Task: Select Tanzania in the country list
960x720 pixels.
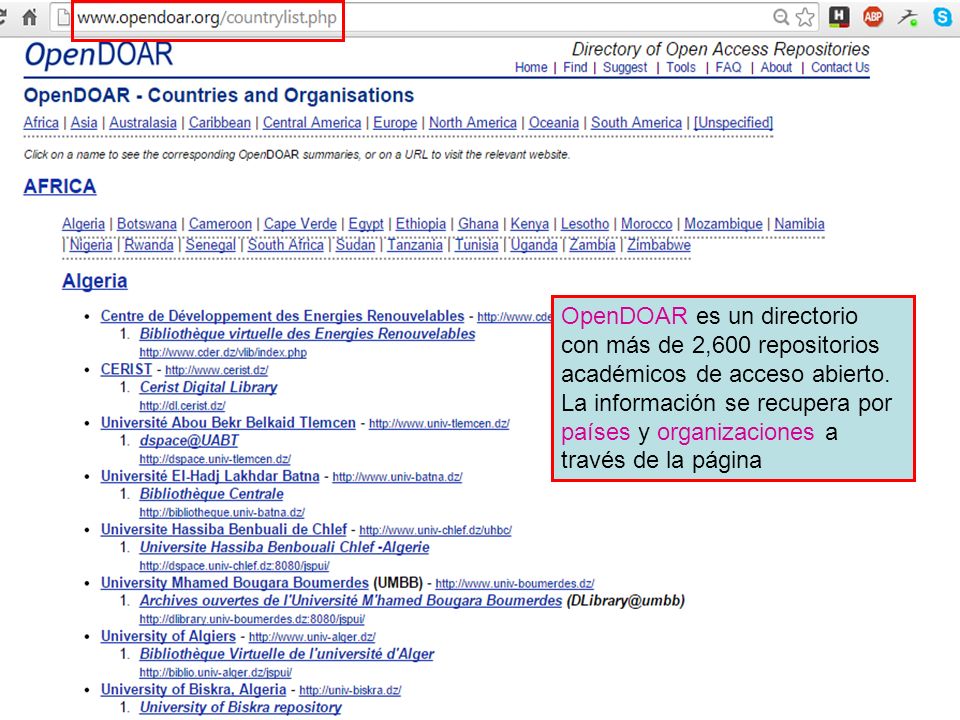Action: [x=414, y=245]
